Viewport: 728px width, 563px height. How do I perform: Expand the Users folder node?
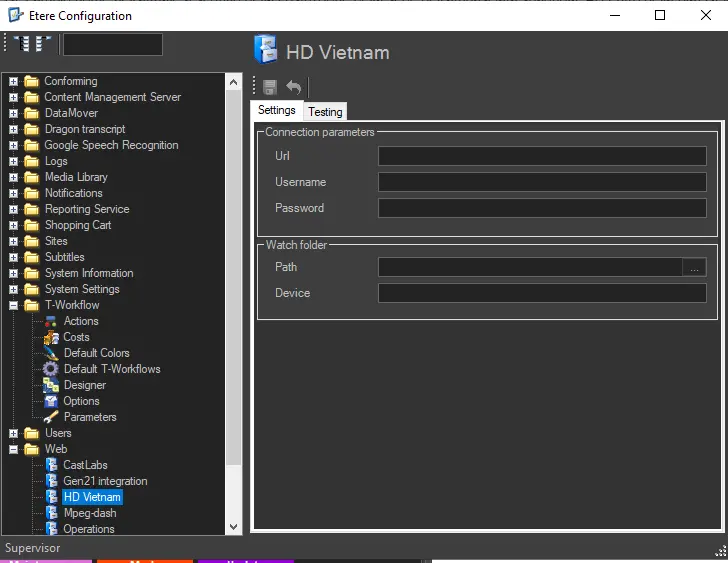pyautogui.click(x=14, y=433)
